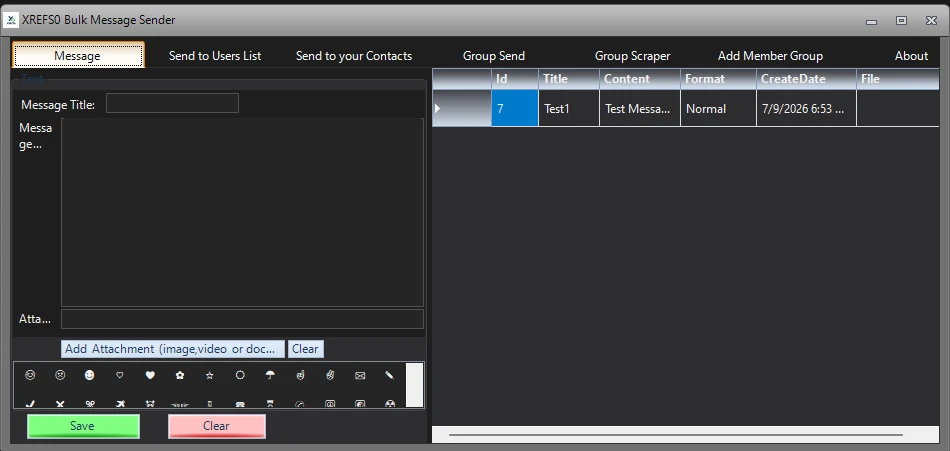Go to the Group Send tab
The height and width of the screenshot is (451, 950).
pyautogui.click(x=494, y=56)
